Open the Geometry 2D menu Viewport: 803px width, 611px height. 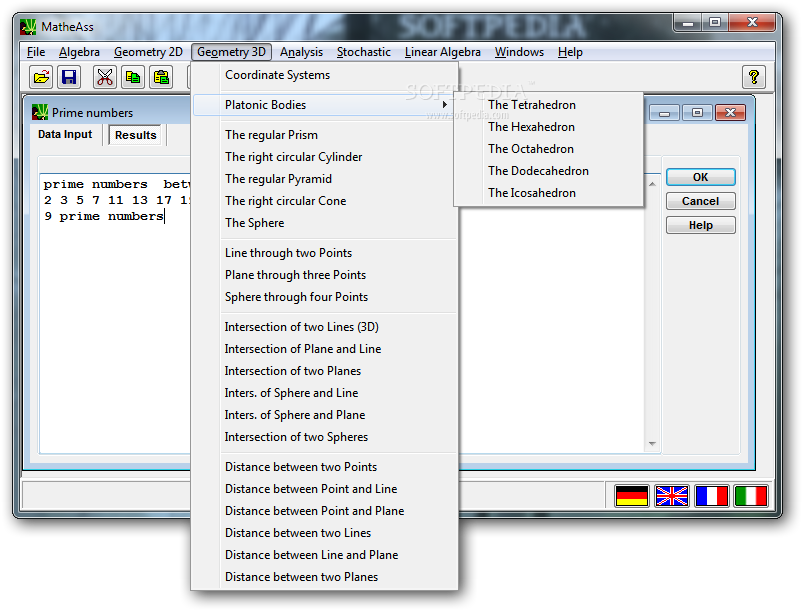coord(148,52)
